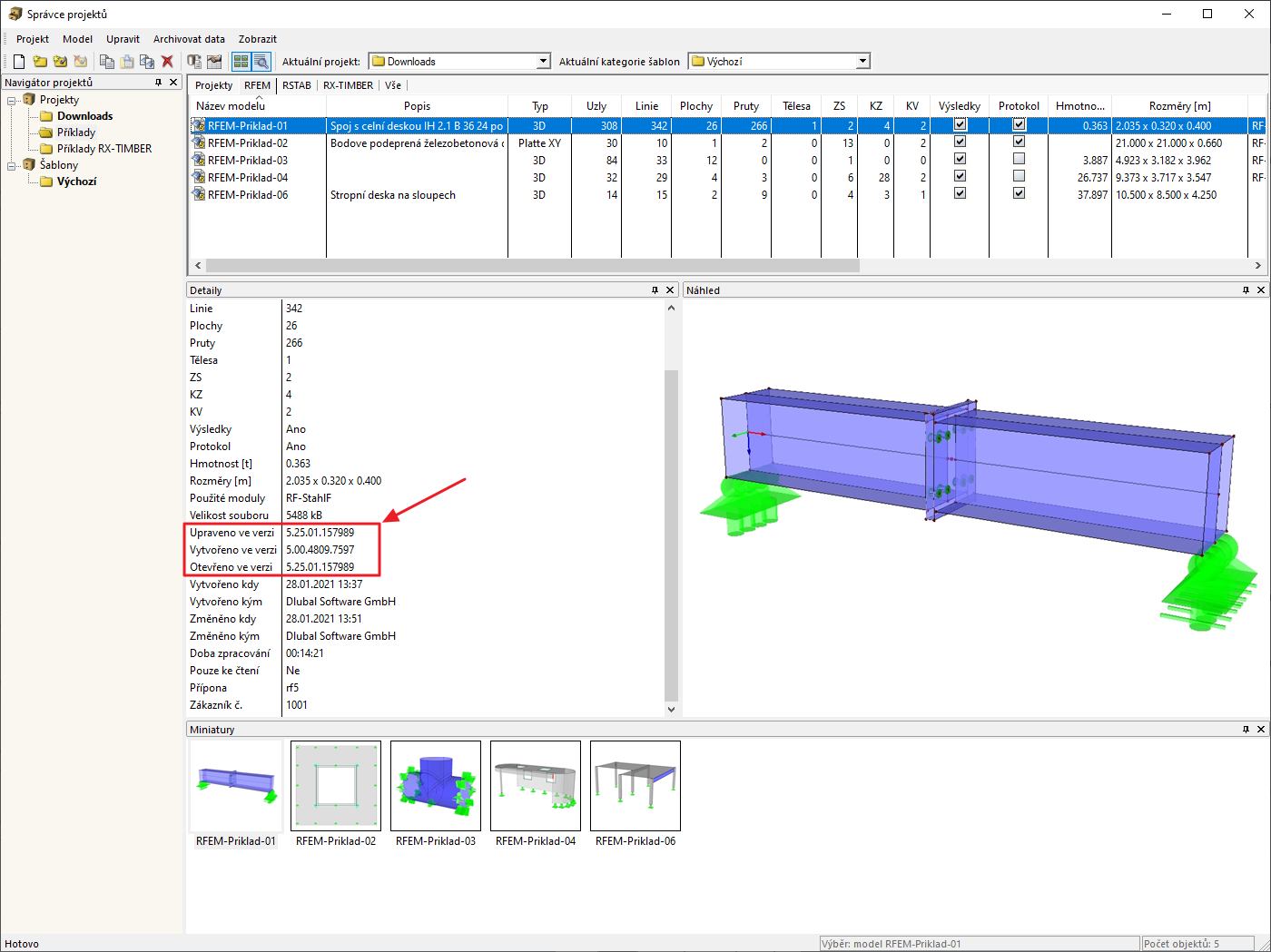
Task: Pin the Miniatury panel
Action: click(1246, 730)
